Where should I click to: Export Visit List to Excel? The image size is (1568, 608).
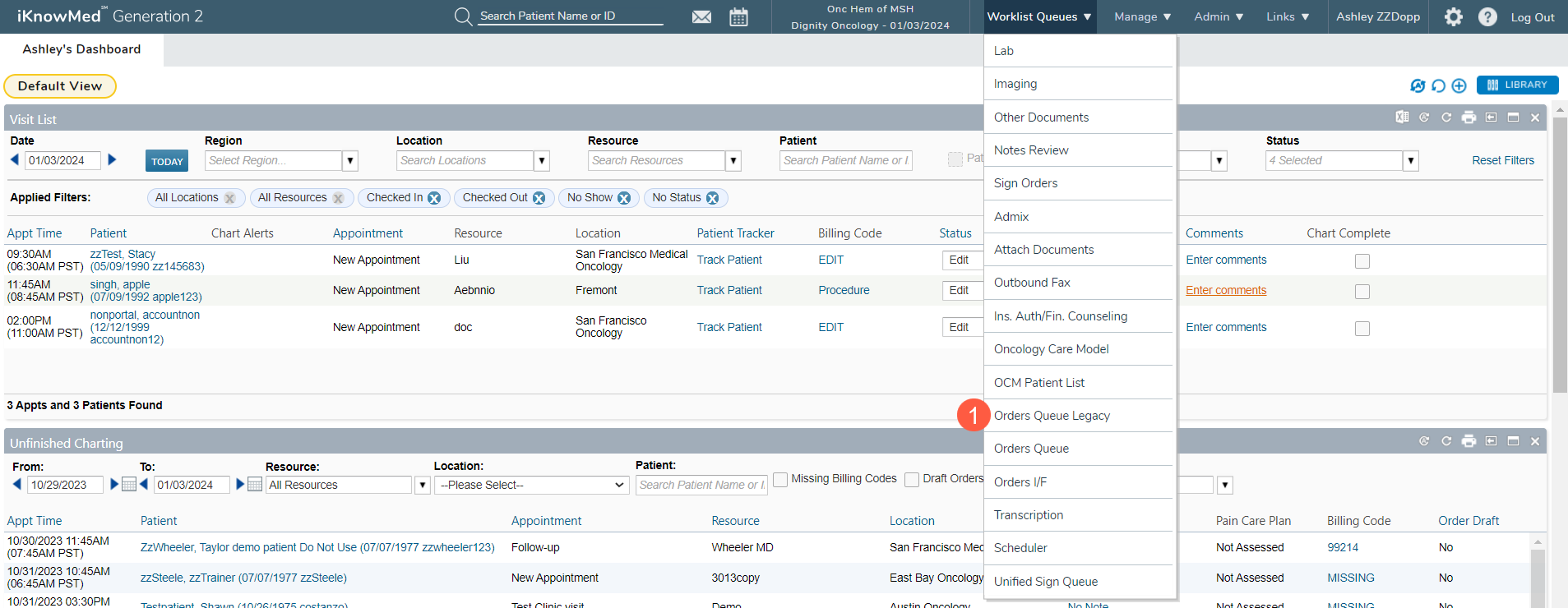(x=1402, y=117)
